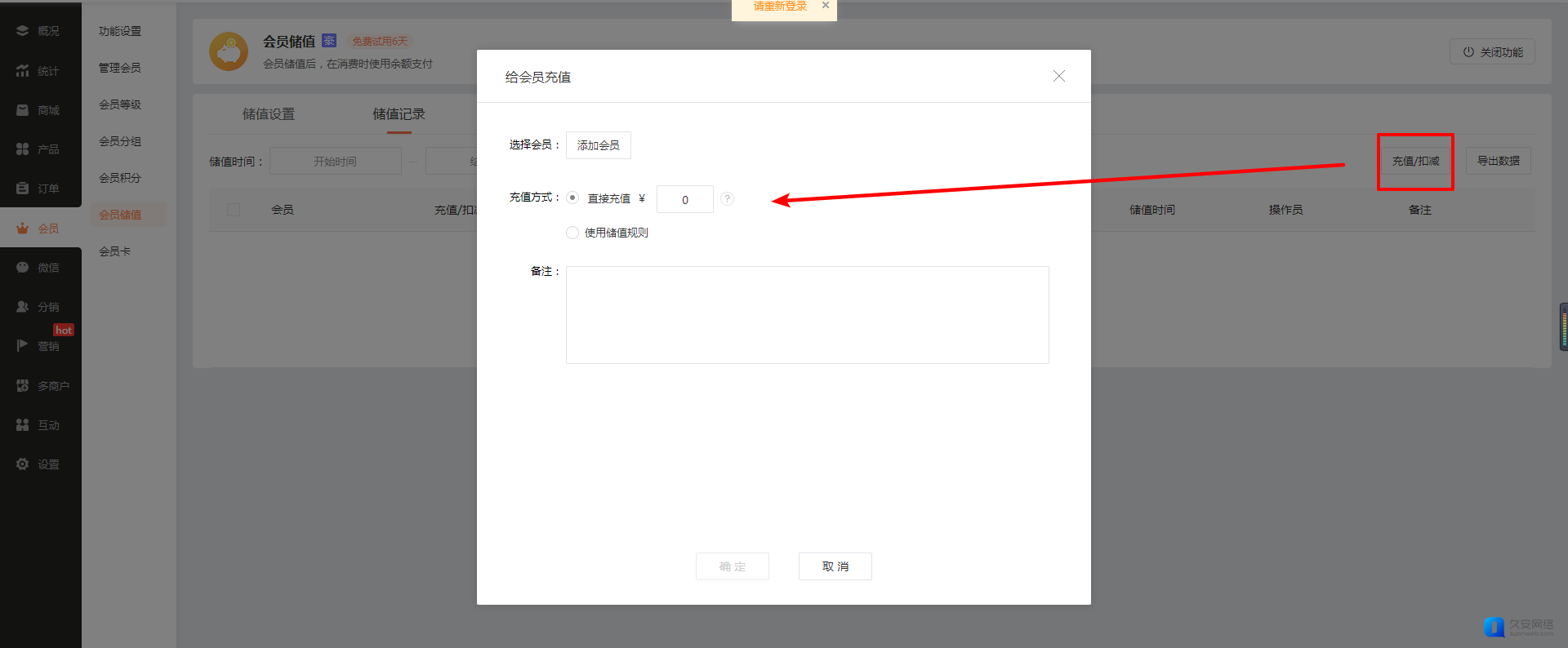Click inside the 备注 remarks text area

pos(807,315)
